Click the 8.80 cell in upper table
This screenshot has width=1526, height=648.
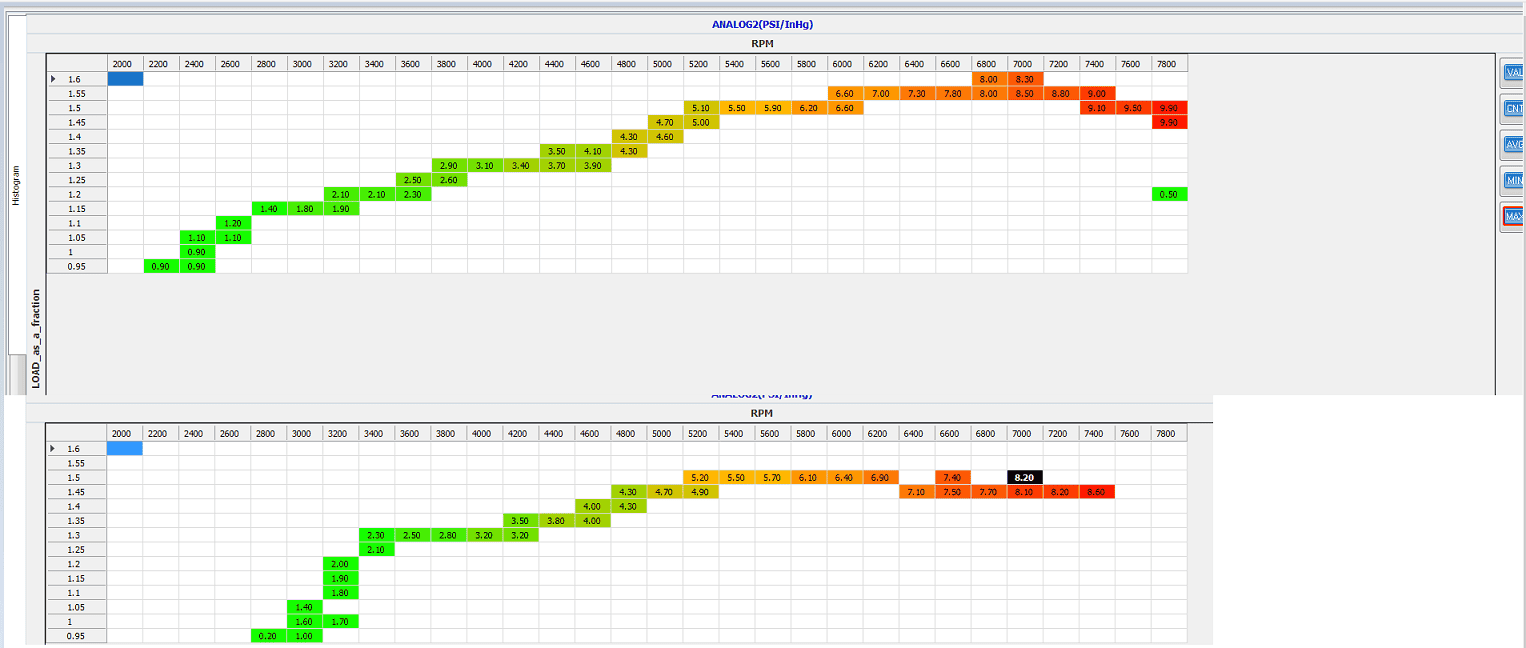click(1062, 93)
